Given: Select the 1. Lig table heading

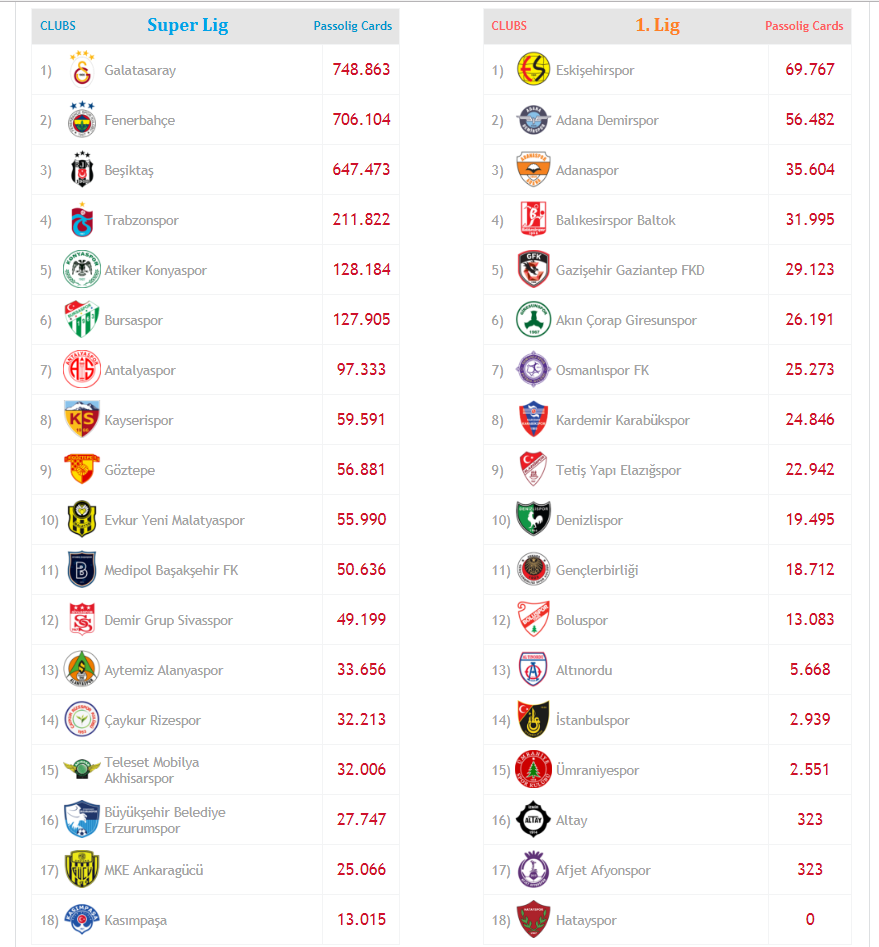Looking at the screenshot, I should click(657, 26).
